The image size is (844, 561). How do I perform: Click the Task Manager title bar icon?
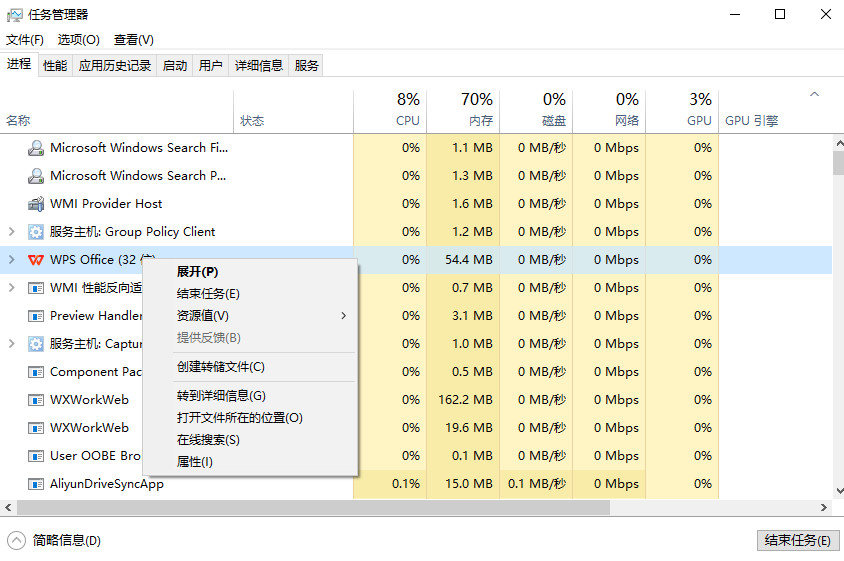tap(15, 15)
